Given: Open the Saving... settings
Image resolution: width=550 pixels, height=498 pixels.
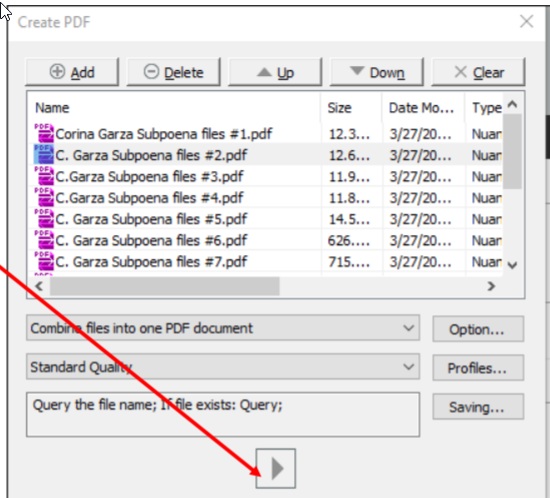Looking at the screenshot, I should (478, 407).
